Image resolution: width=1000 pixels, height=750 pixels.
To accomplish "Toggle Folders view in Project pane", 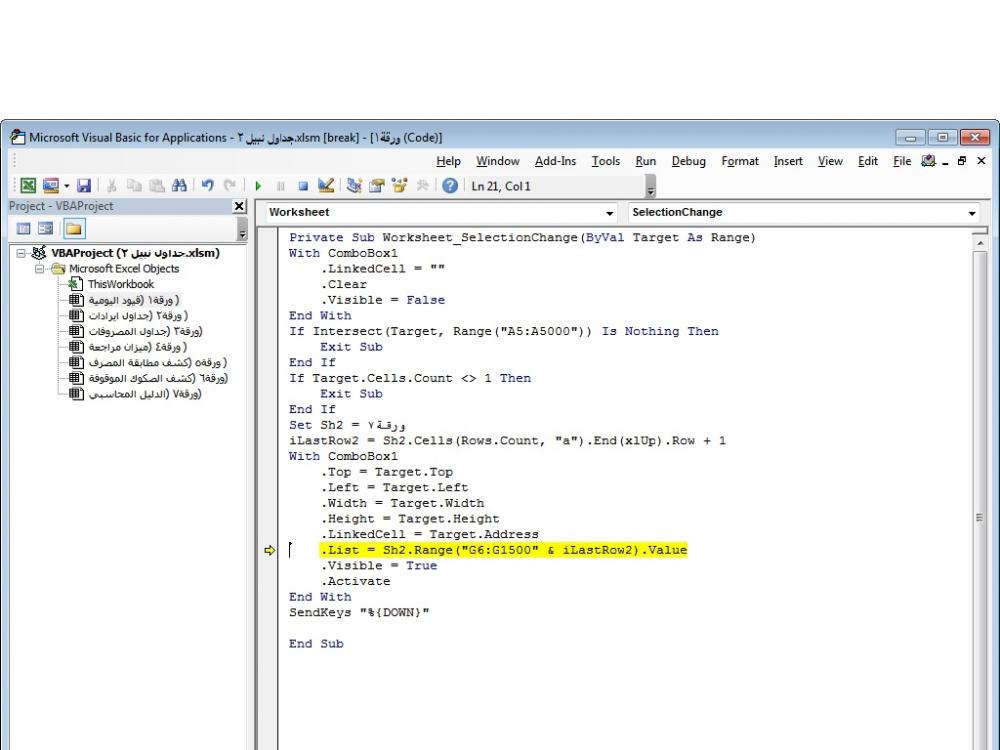I will click(x=74, y=228).
